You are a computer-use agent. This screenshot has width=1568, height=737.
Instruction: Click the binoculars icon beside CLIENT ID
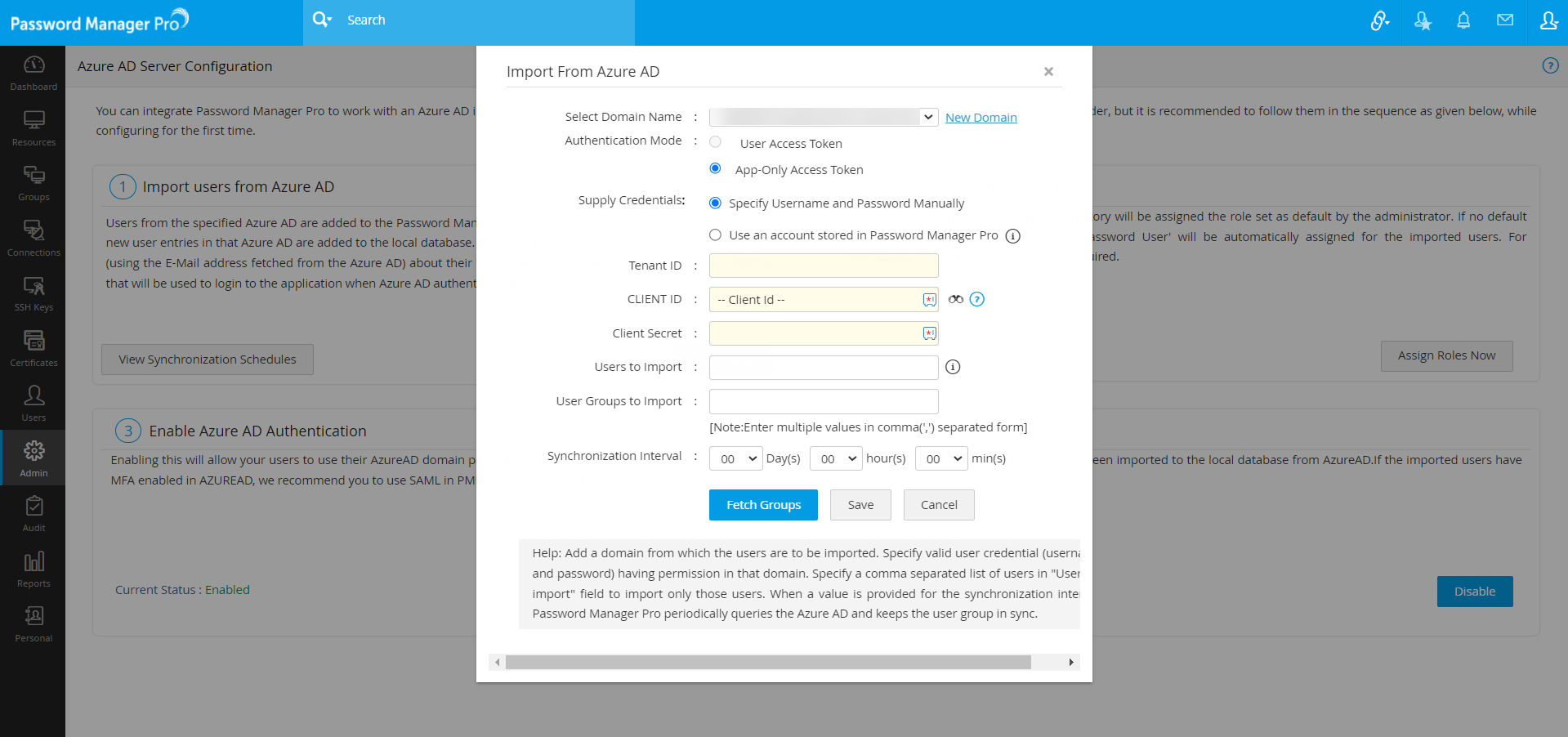pos(956,299)
